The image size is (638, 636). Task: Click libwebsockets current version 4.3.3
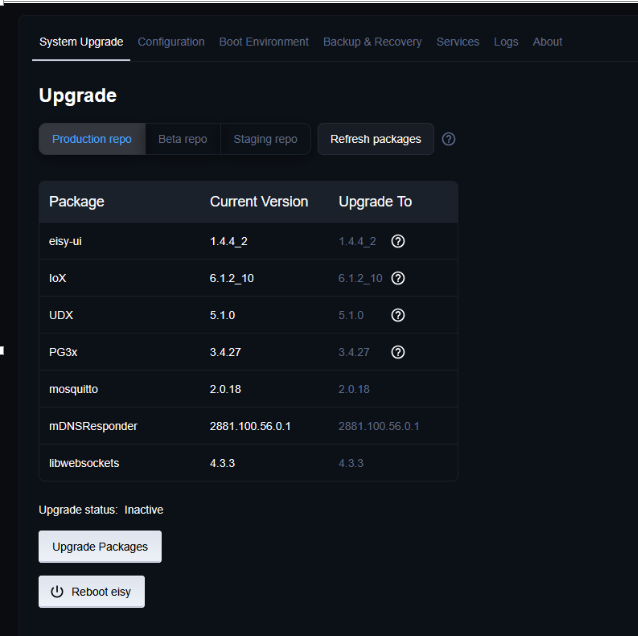click(222, 463)
